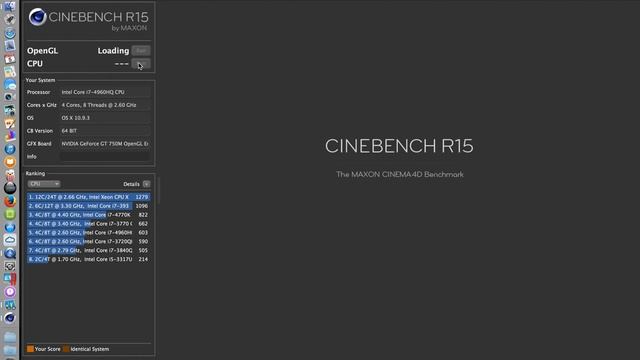Open the purple circle app in dock
640x360 pixels.
pos(10,292)
